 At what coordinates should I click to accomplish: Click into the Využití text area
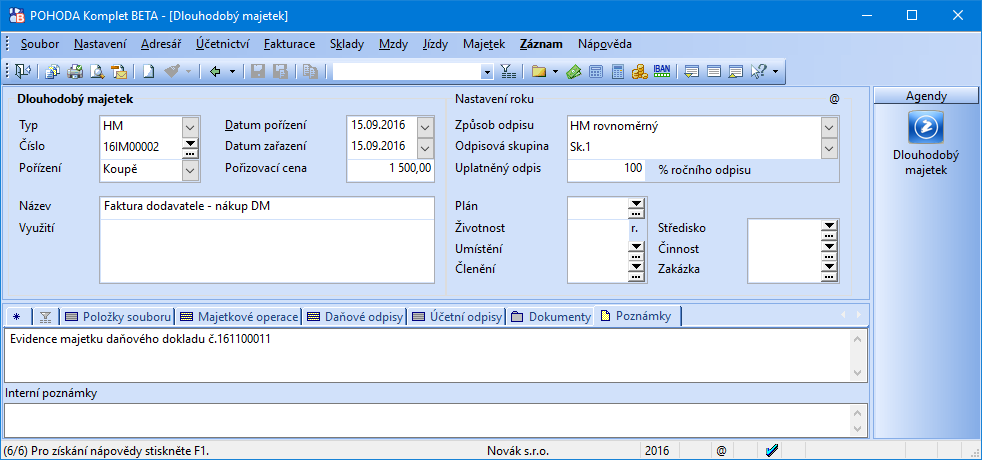point(267,250)
